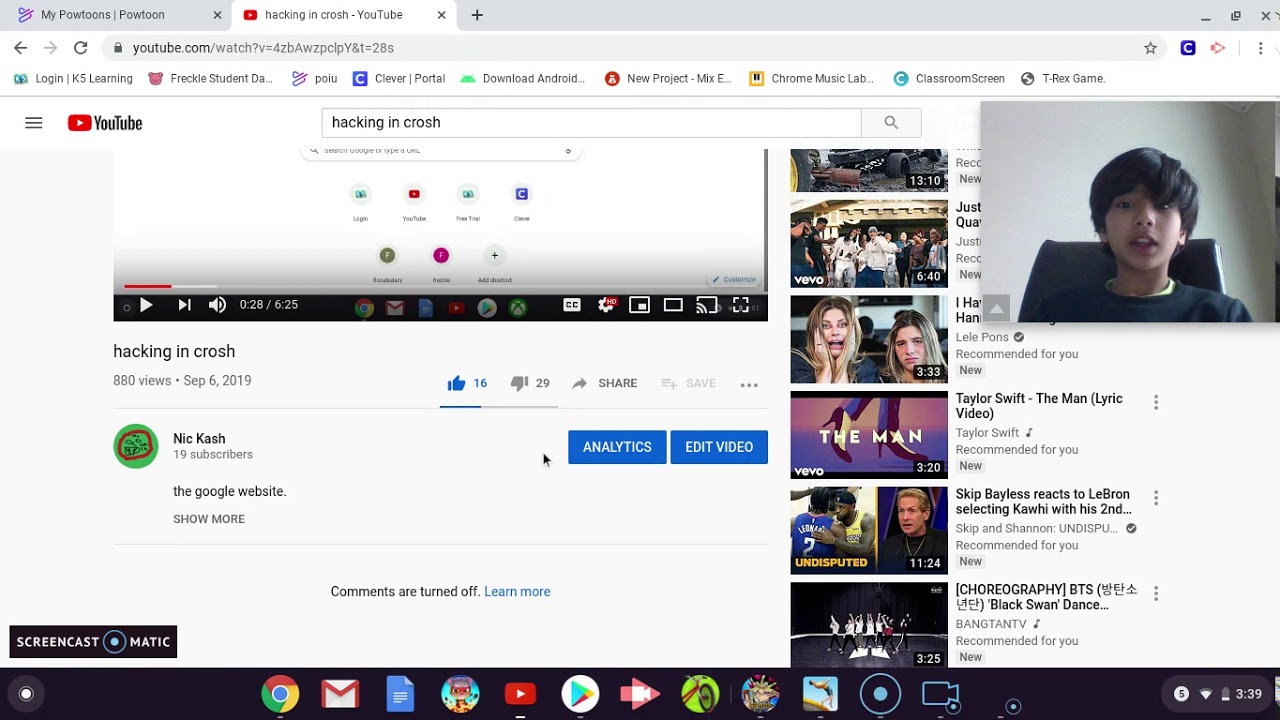Viewport: 1280px width, 720px height.
Task: Cast the video to a TV
Action: pos(707,305)
